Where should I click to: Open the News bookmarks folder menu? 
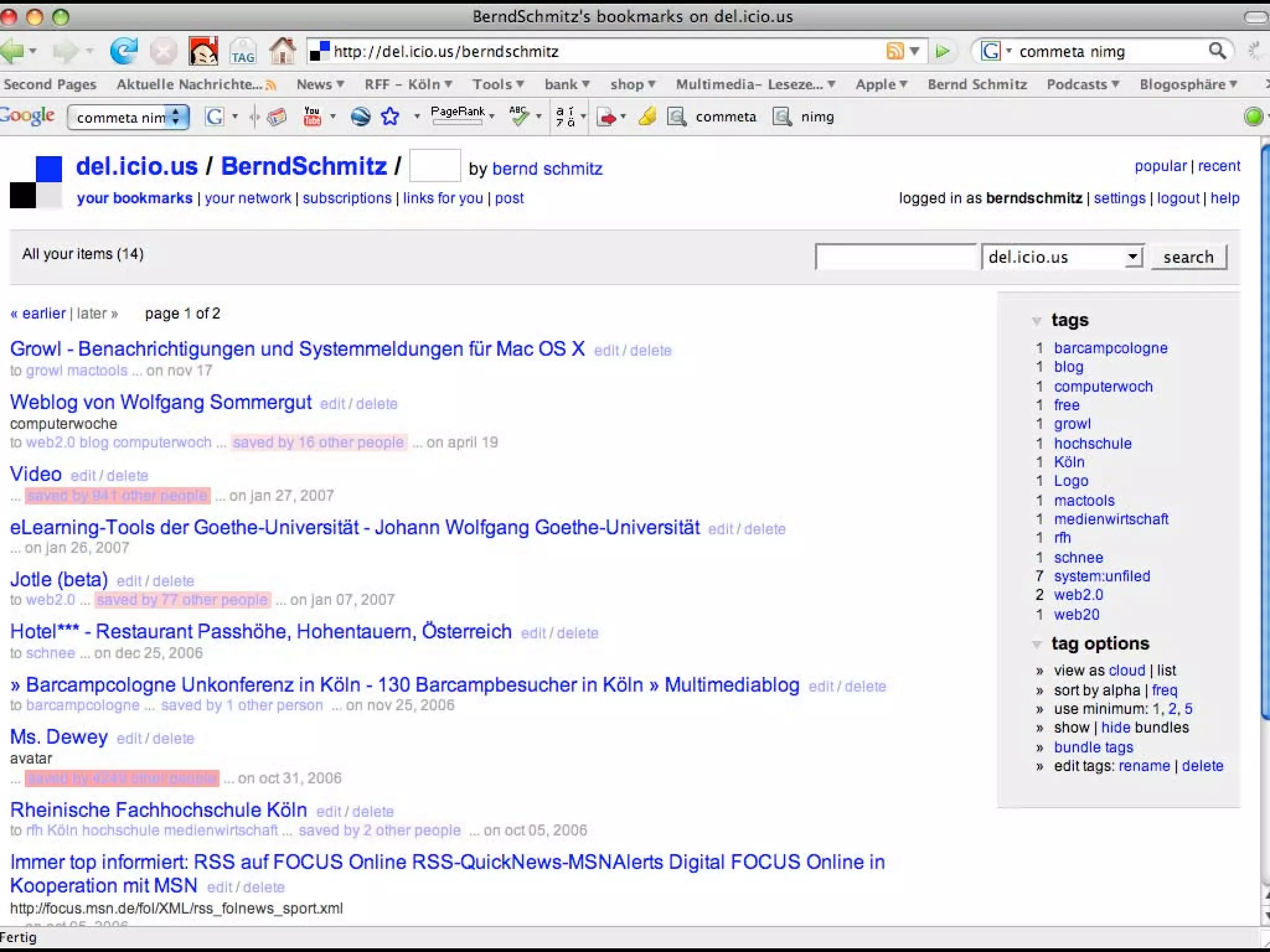tap(319, 84)
